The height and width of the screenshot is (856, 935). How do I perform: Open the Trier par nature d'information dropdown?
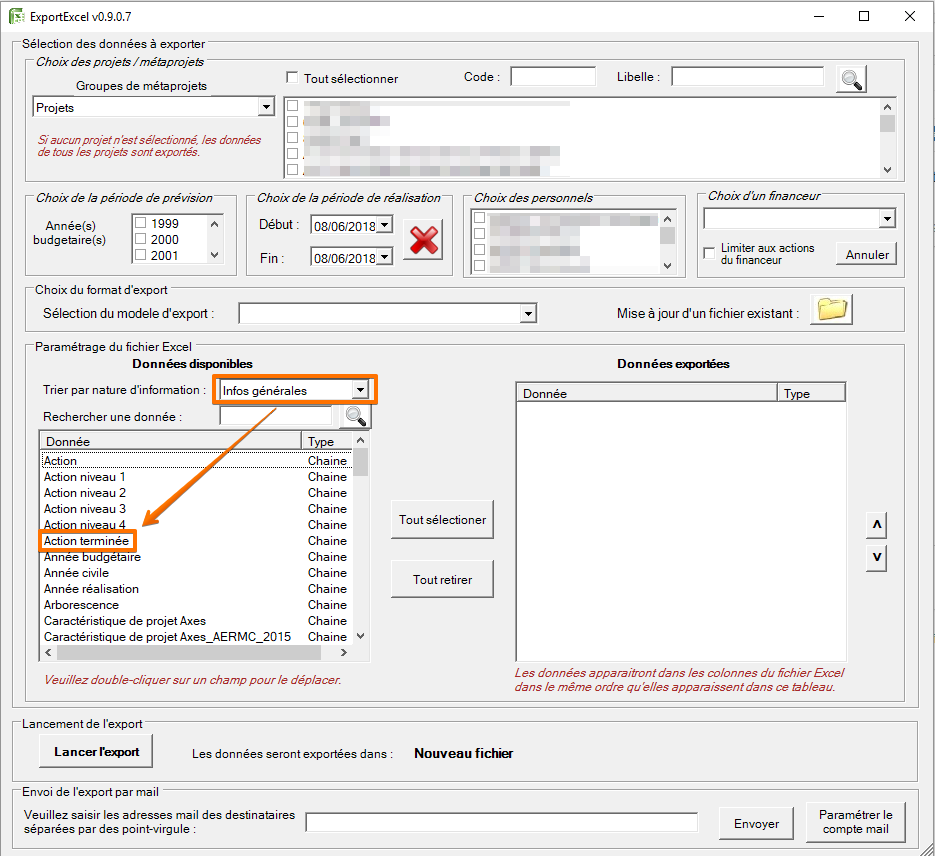click(360, 390)
